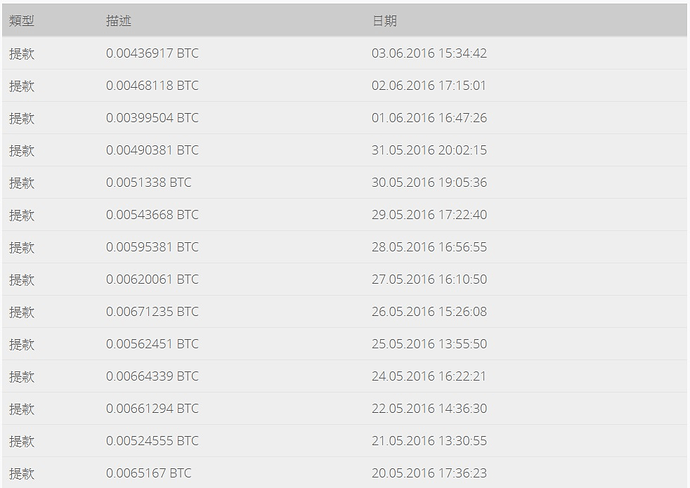Click the date 20.05.2016 17:36:23
The height and width of the screenshot is (488, 690).
(429, 473)
